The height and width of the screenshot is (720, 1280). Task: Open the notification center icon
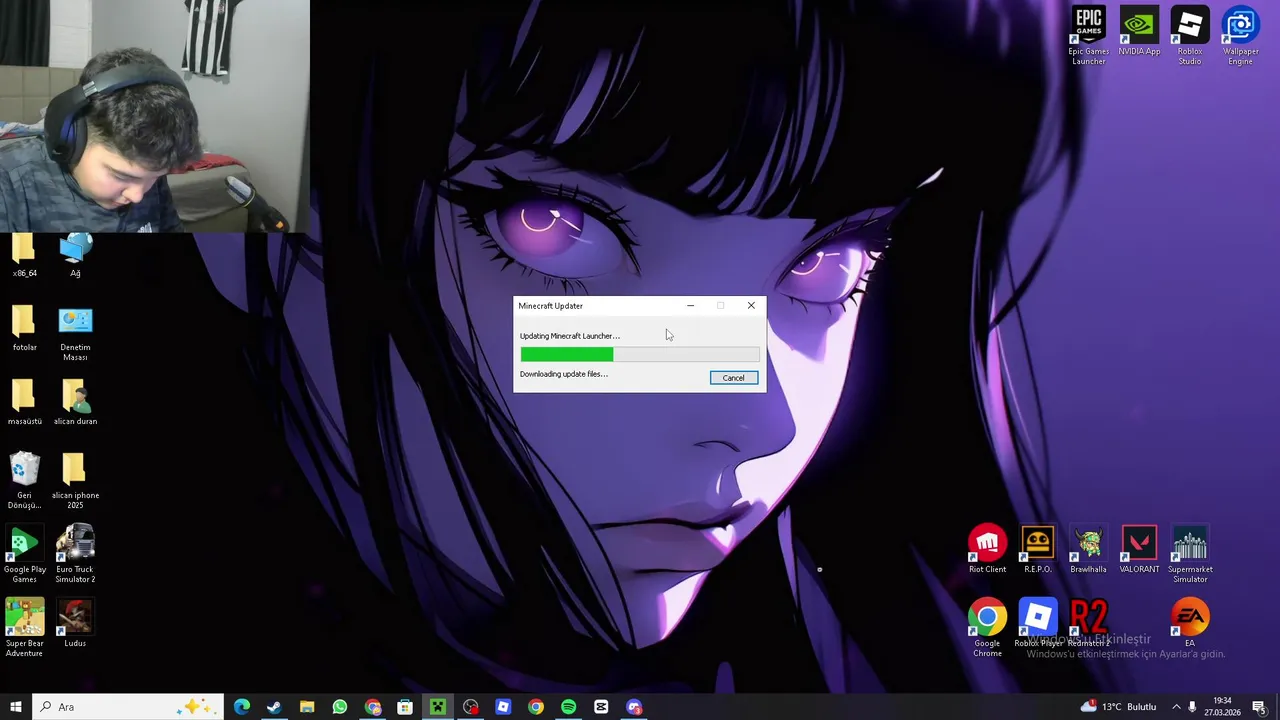click(x=1259, y=707)
